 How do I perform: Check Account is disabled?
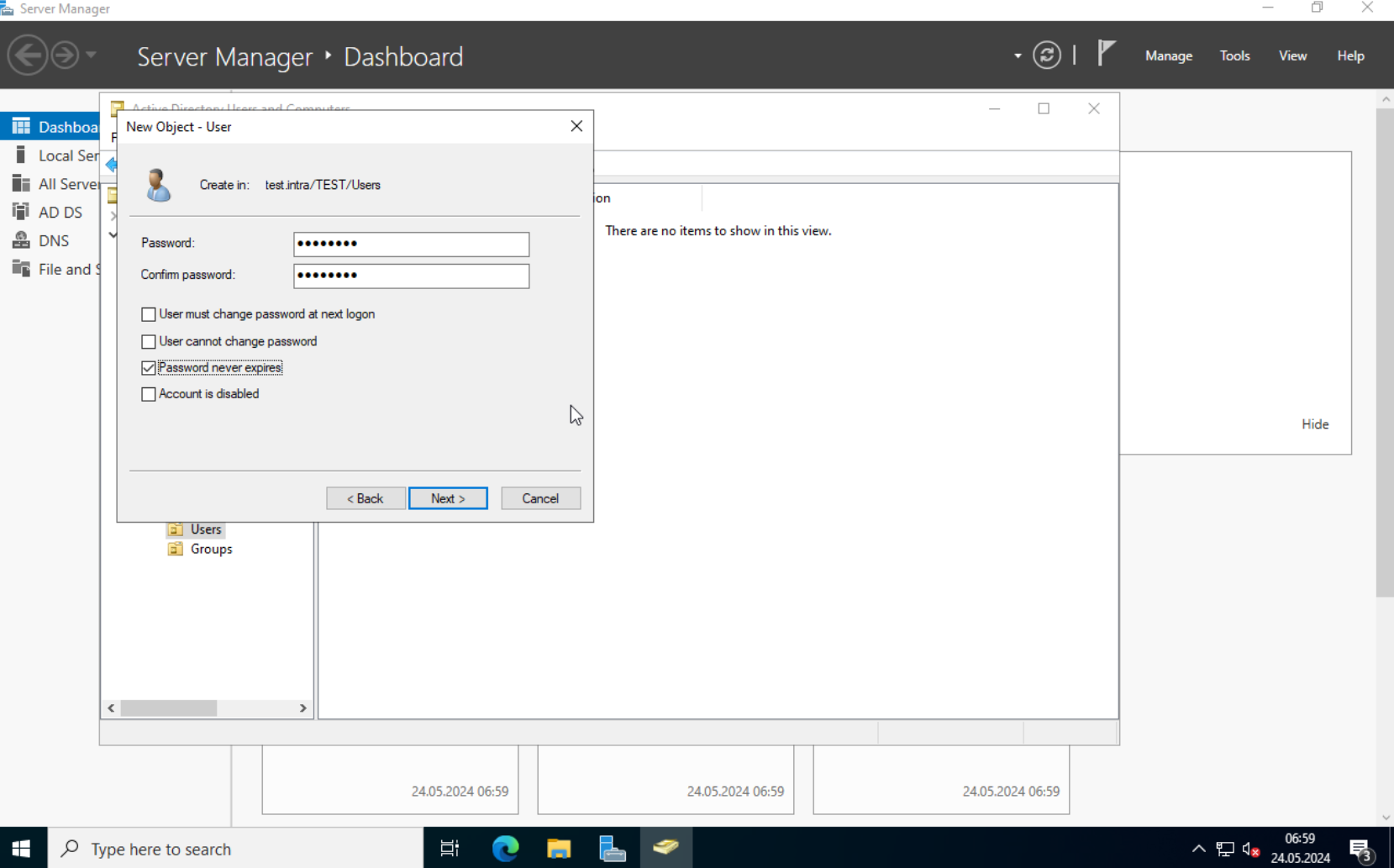149,394
